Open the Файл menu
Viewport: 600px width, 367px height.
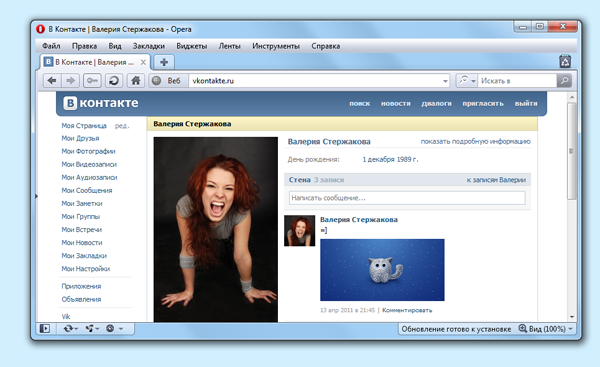51,46
